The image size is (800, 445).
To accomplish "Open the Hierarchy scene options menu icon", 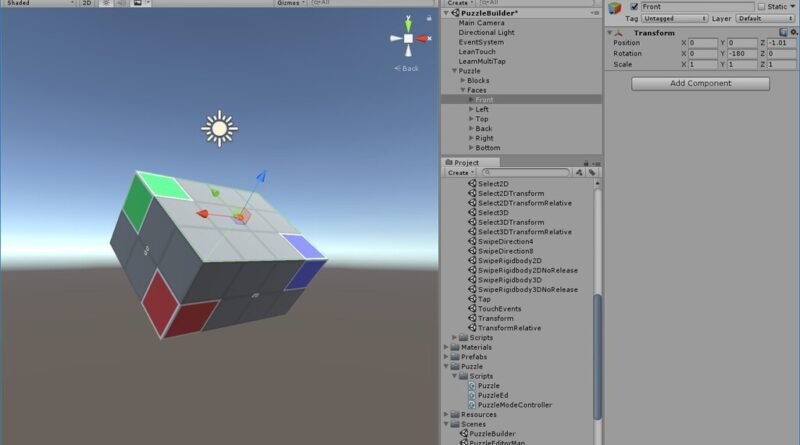I will [594, 13].
